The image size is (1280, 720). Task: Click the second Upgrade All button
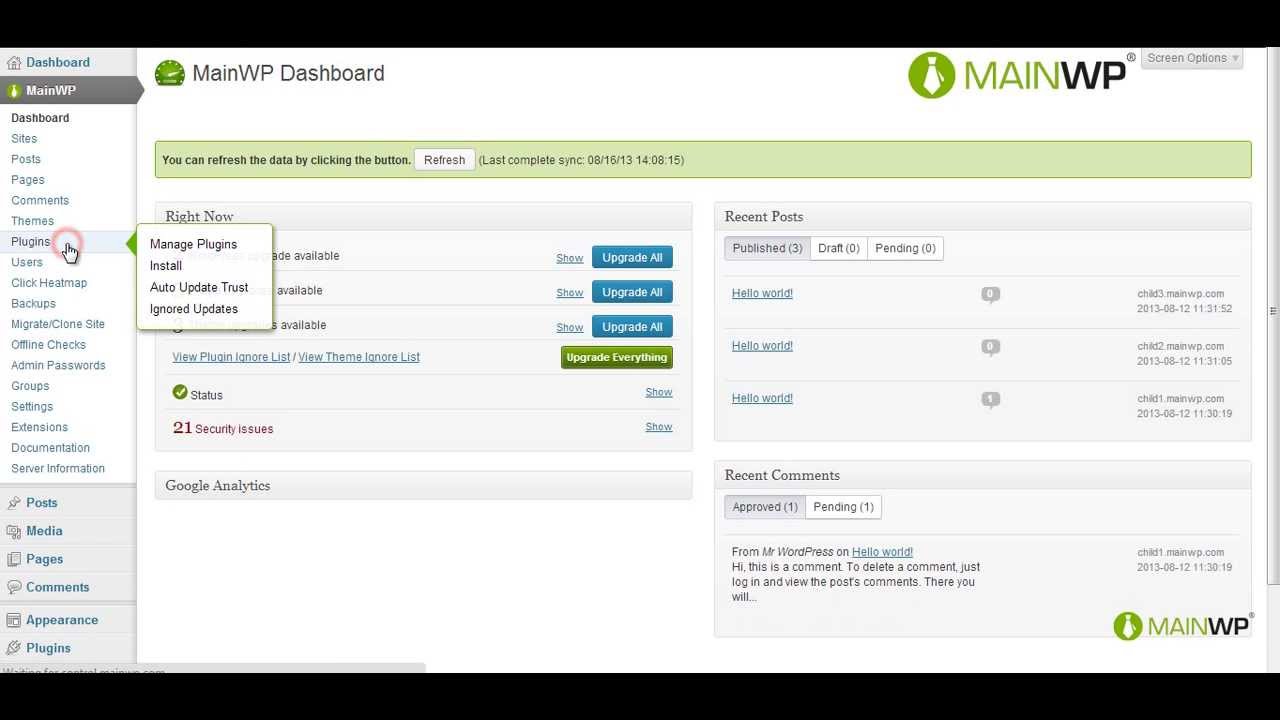[x=632, y=292]
